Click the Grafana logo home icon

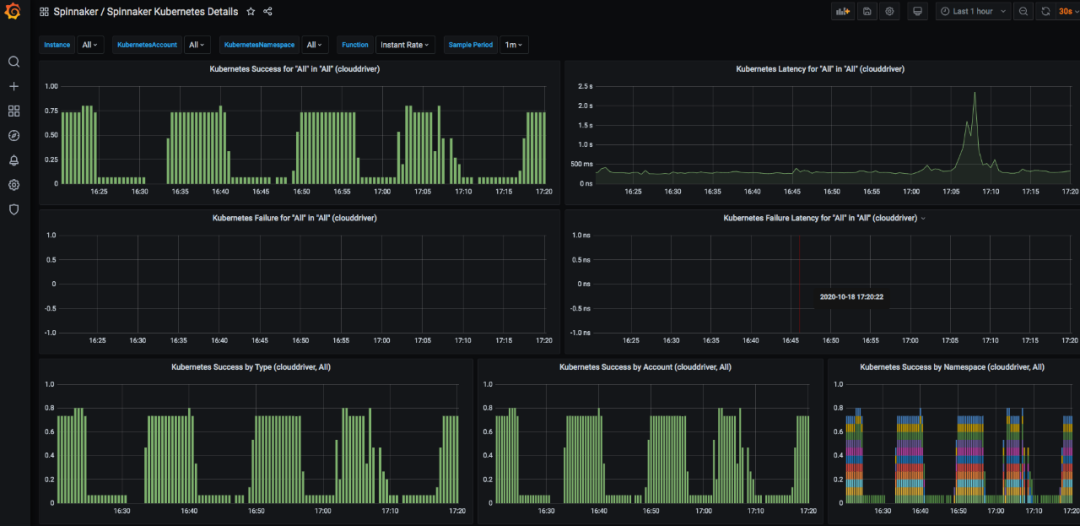pyautogui.click(x=14, y=12)
